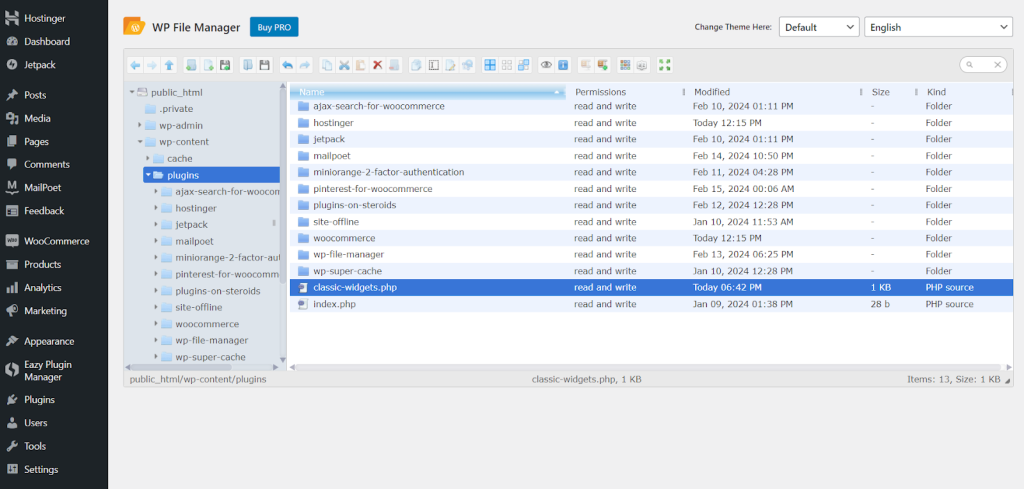Select all files using toolbar grid icon

pyautogui.click(x=489, y=65)
